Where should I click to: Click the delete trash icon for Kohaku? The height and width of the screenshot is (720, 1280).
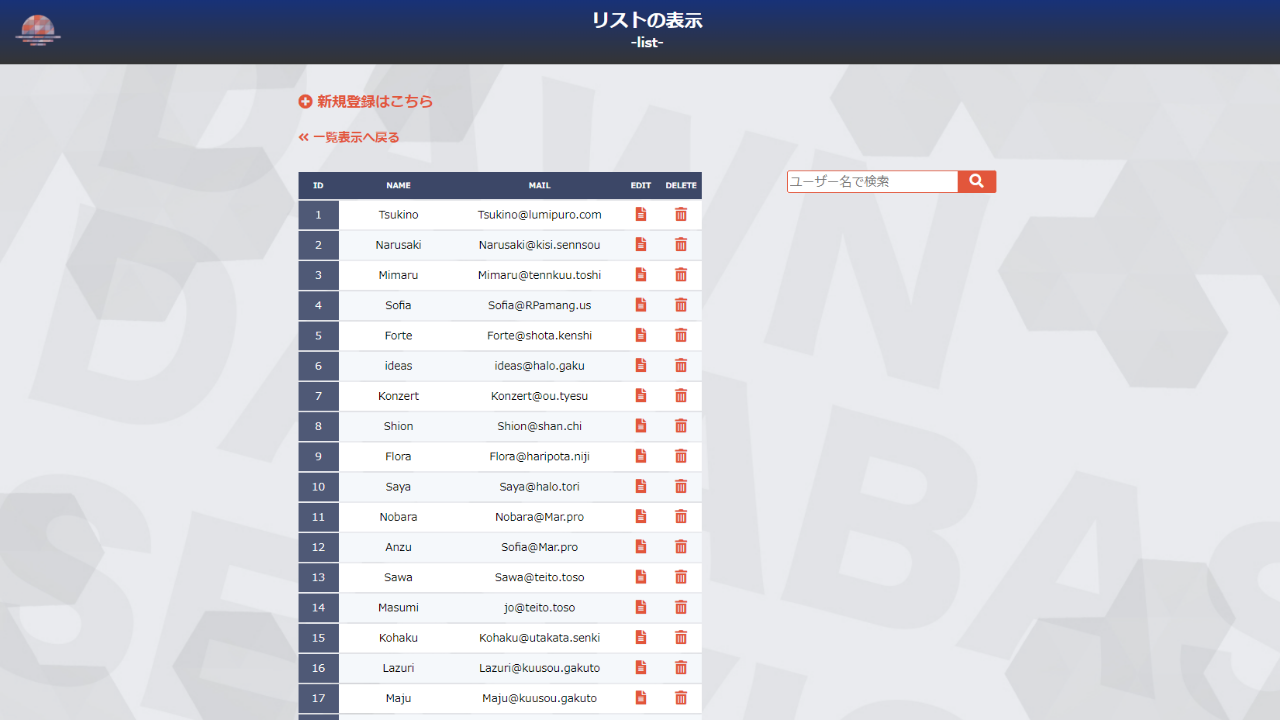pos(681,637)
